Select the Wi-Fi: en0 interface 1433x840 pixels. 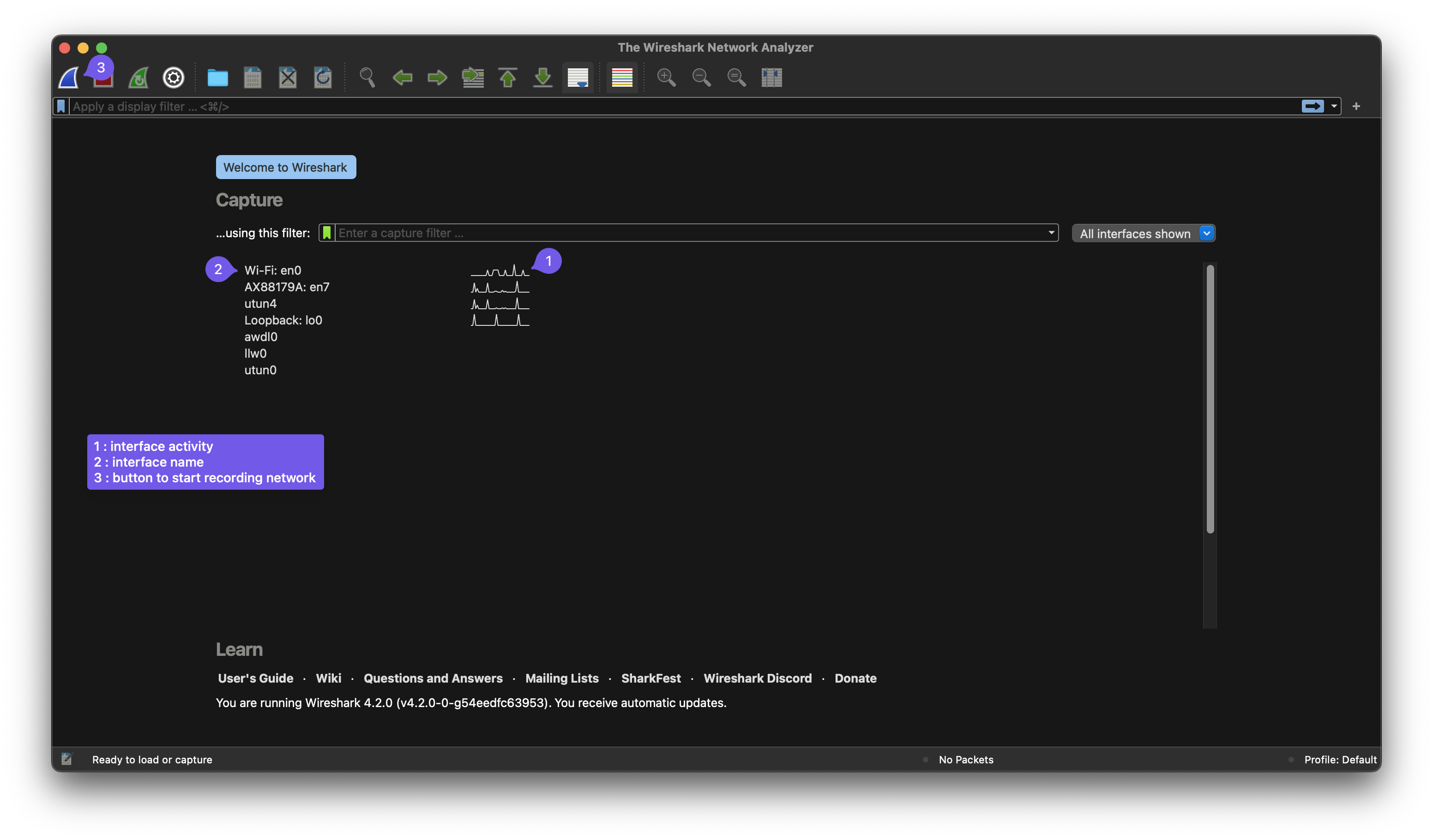272,270
